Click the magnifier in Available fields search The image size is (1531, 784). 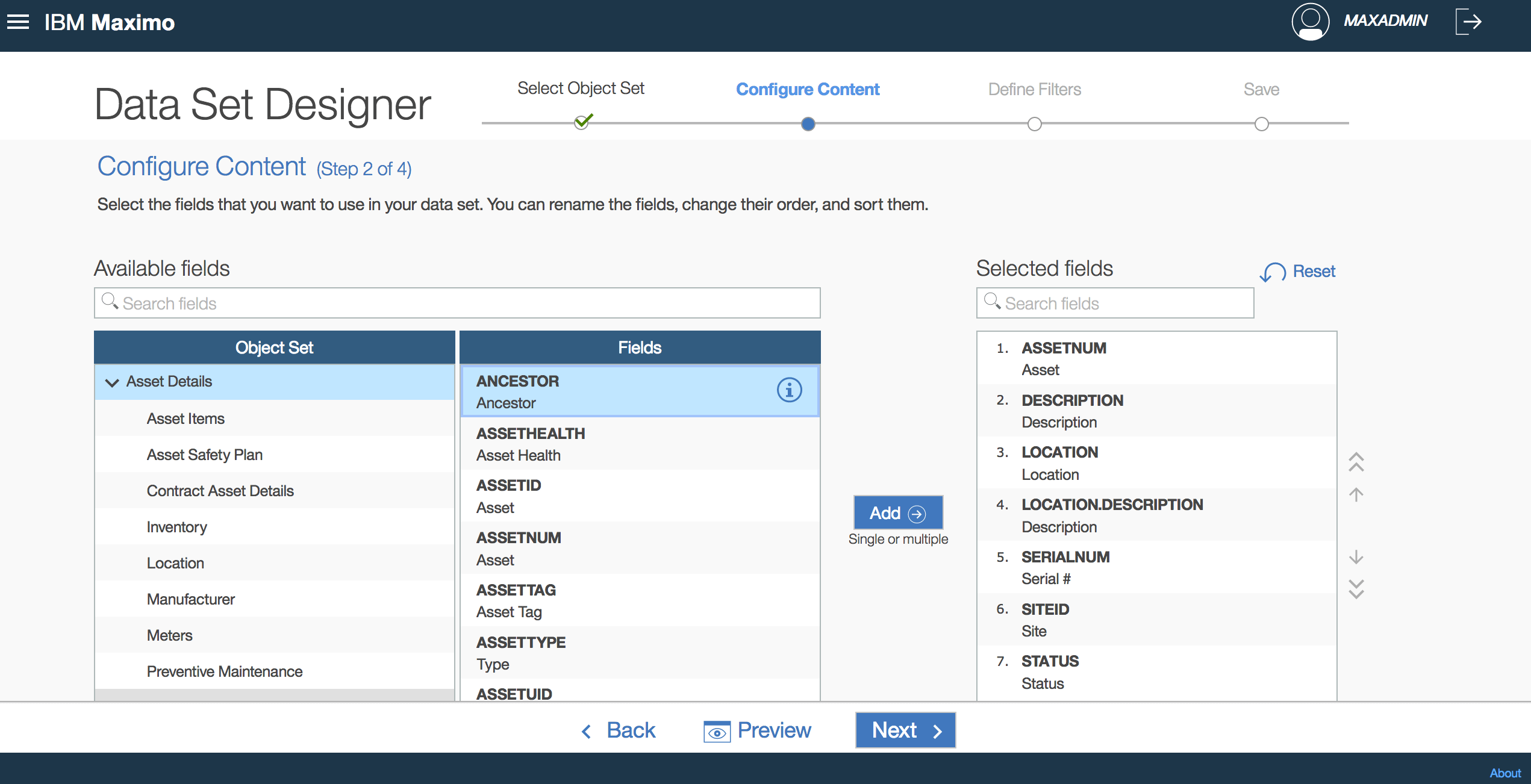(110, 300)
